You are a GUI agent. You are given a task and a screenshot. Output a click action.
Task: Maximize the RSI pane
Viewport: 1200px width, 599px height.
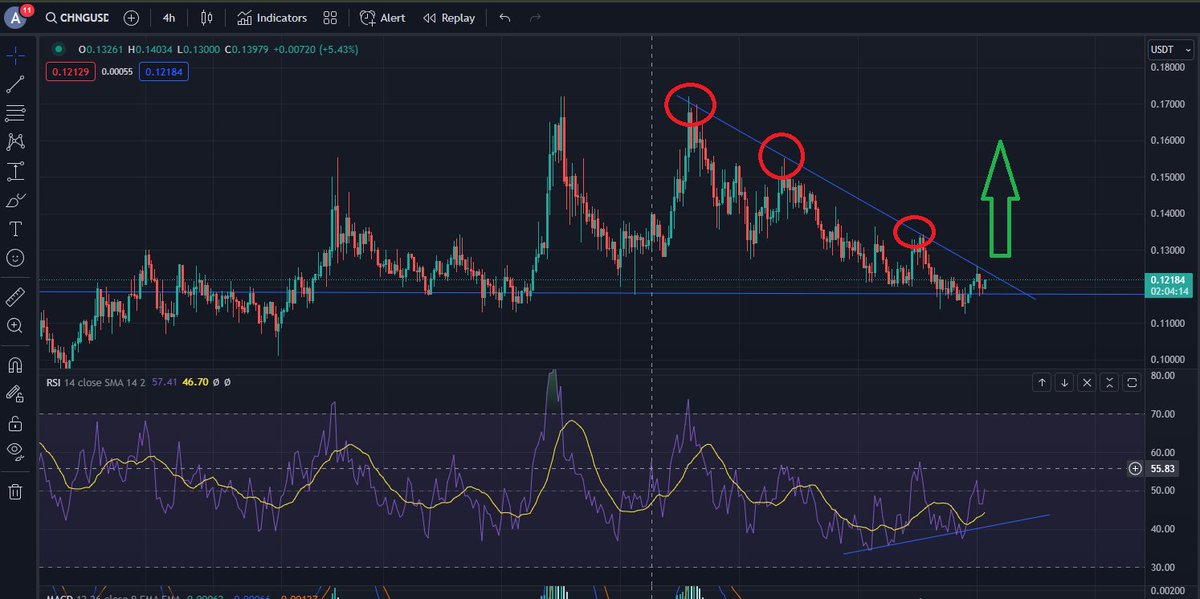(1133, 382)
